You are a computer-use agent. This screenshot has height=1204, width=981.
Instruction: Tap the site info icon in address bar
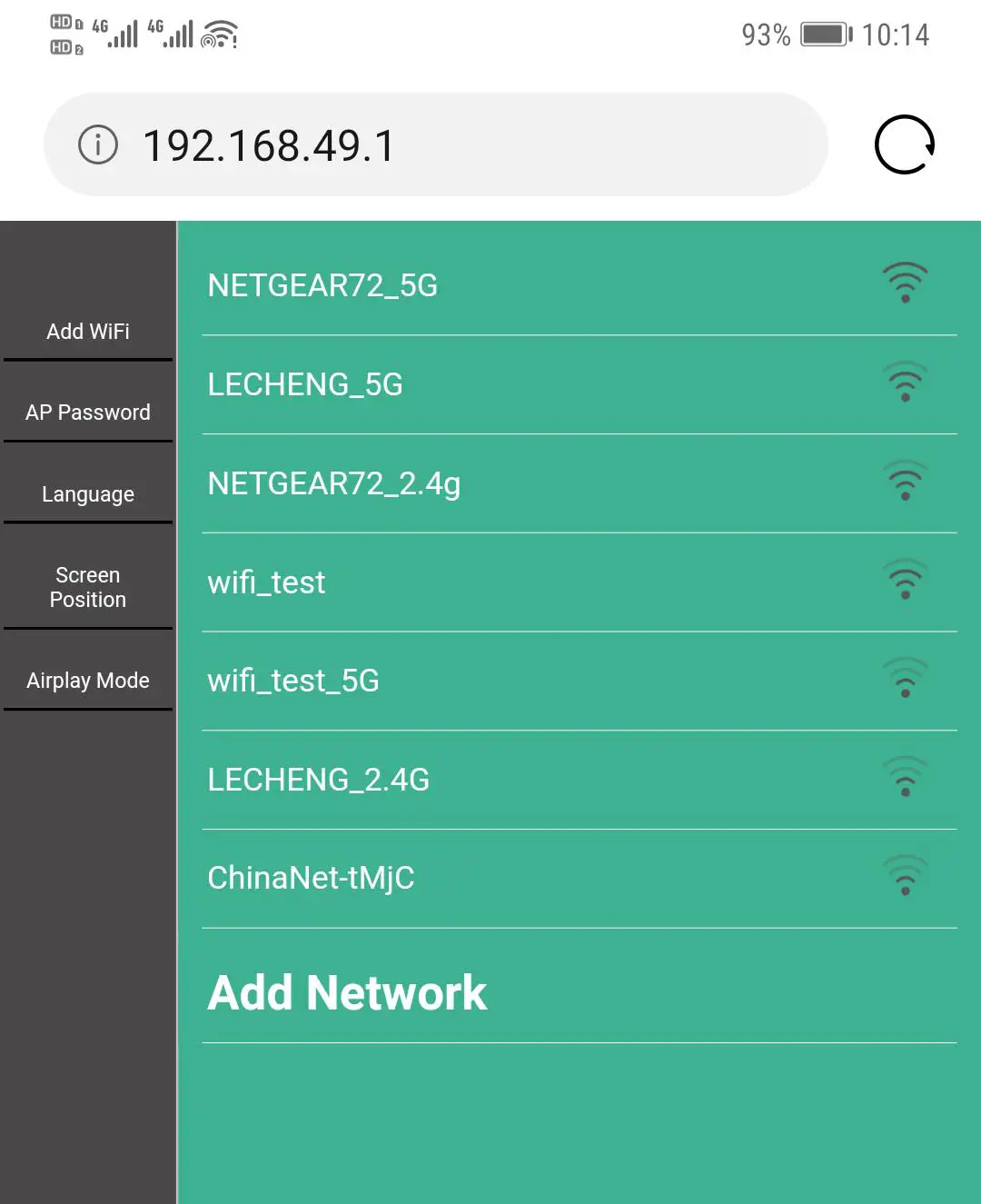(x=98, y=144)
